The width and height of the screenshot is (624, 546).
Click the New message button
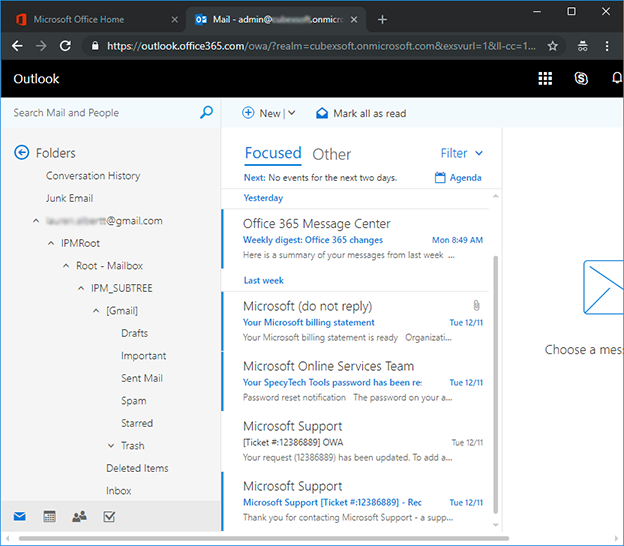click(261, 113)
